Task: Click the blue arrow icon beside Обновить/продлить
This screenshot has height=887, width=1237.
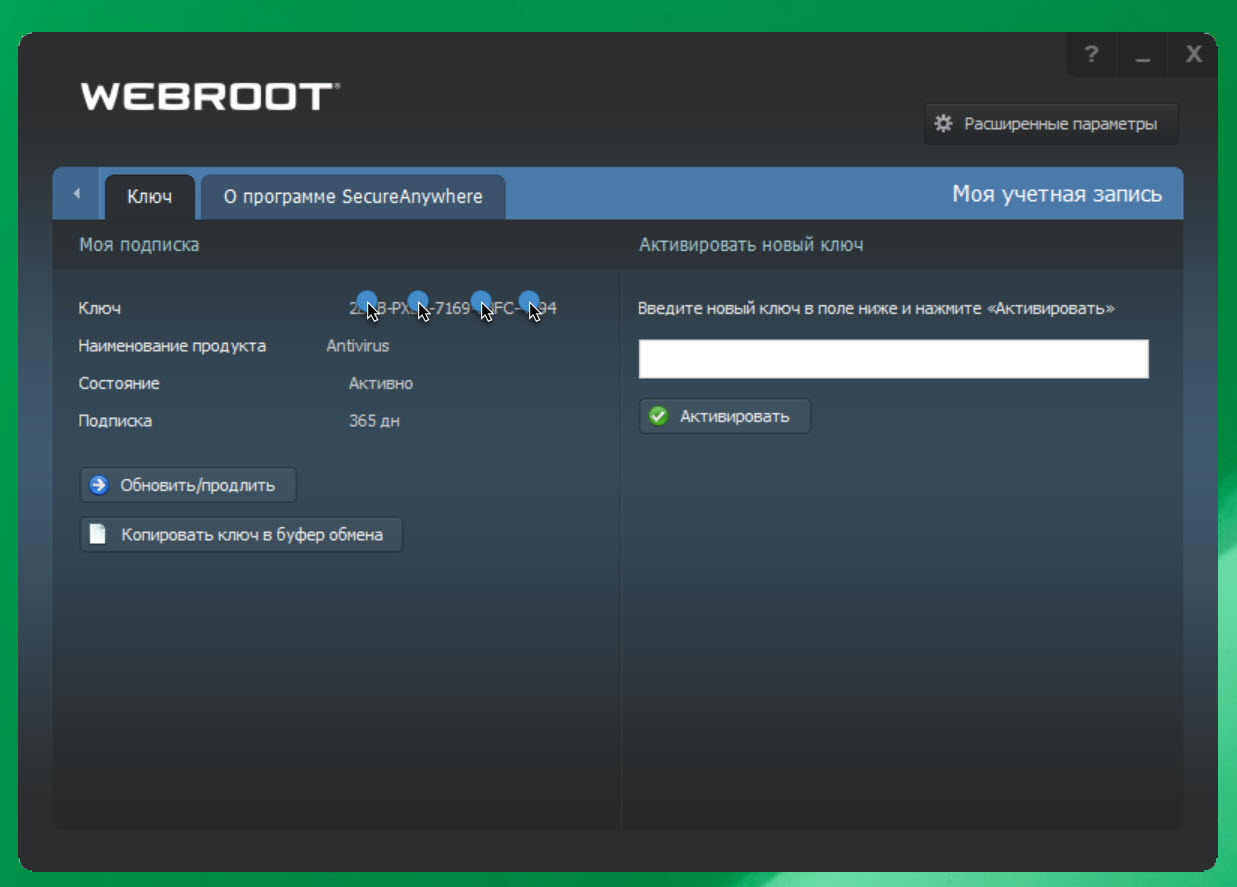Action: click(x=98, y=486)
